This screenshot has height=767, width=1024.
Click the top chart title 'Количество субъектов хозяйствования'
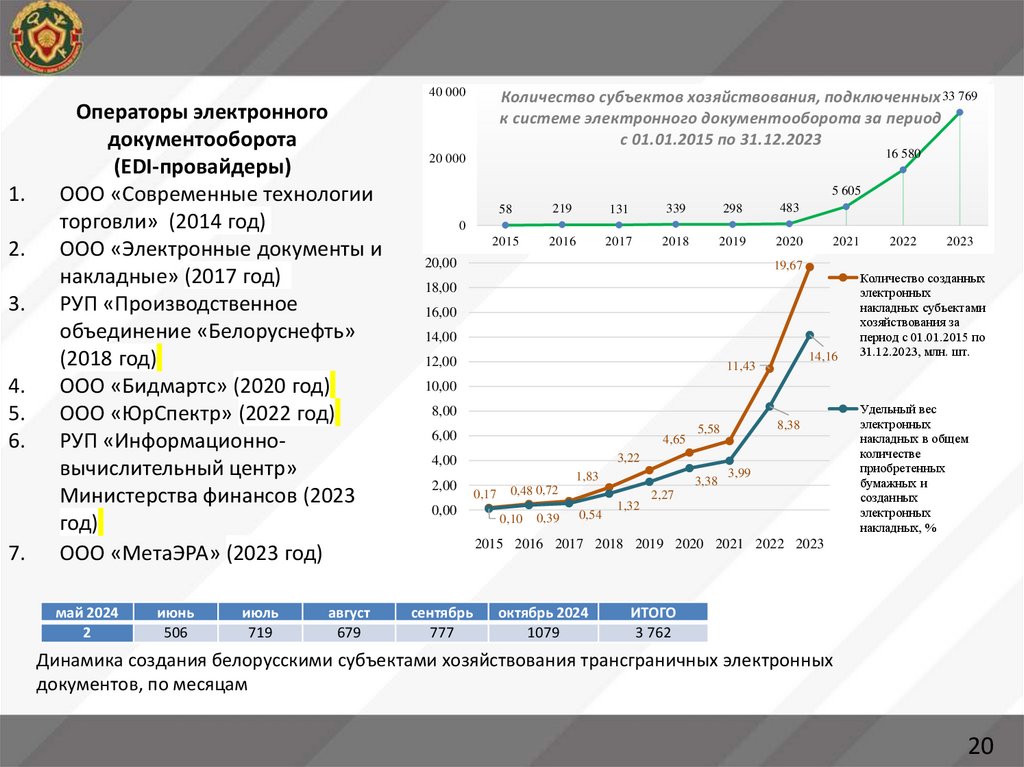(x=720, y=118)
